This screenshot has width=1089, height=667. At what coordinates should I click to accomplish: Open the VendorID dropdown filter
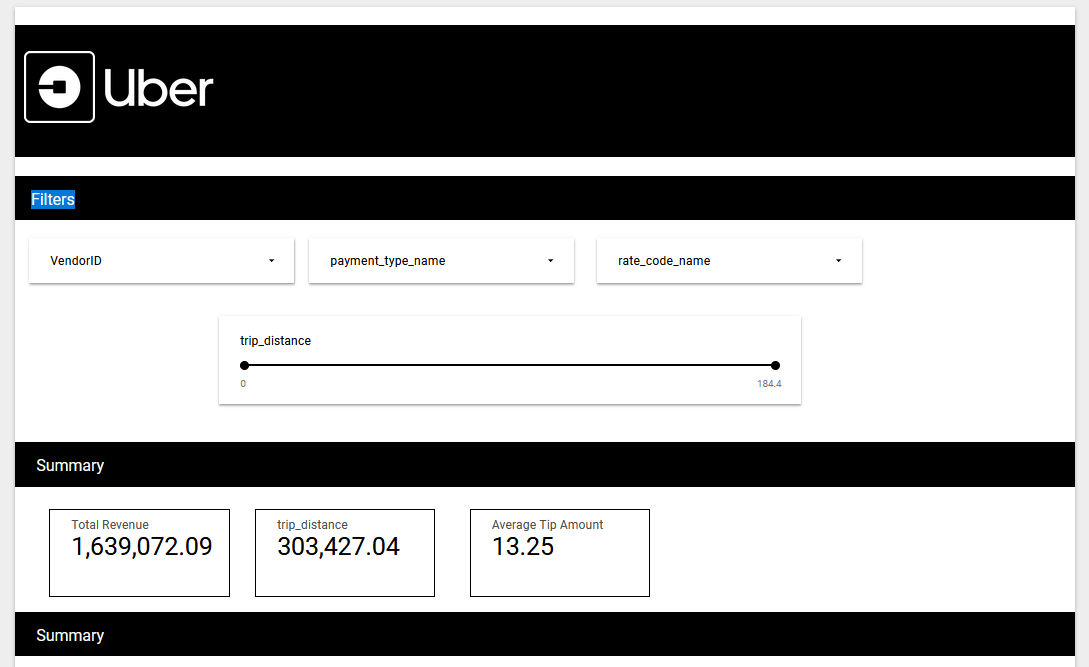(x=161, y=261)
